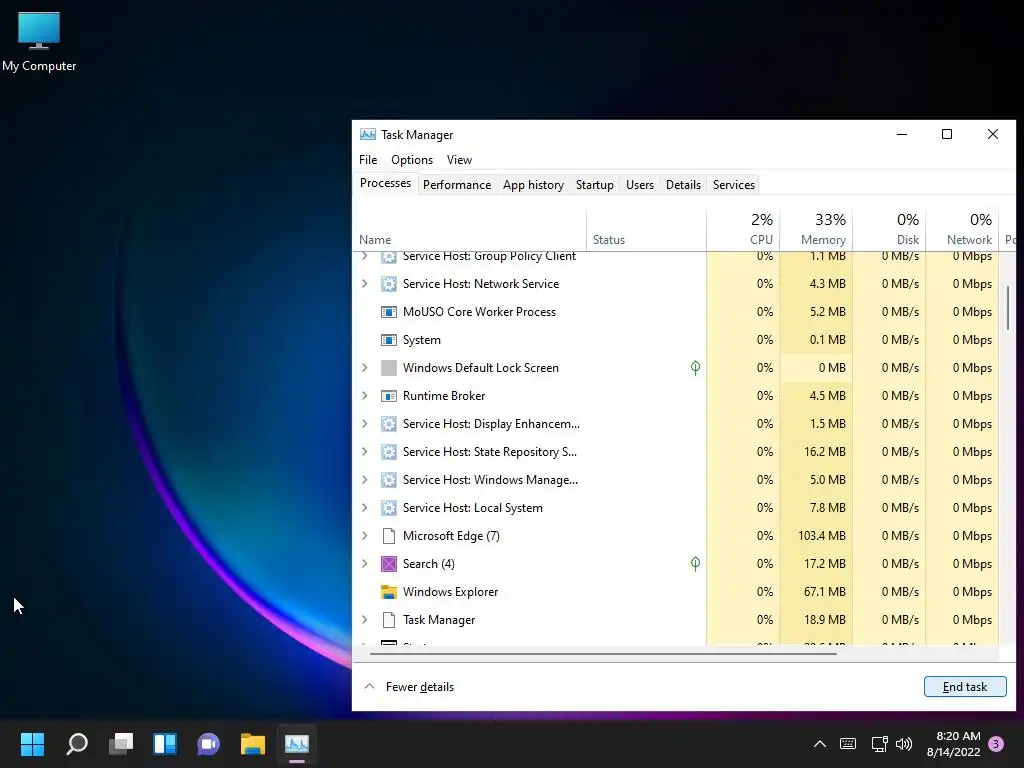Switch to the Services tab
This screenshot has width=1024, height=768.
point(733,185)
